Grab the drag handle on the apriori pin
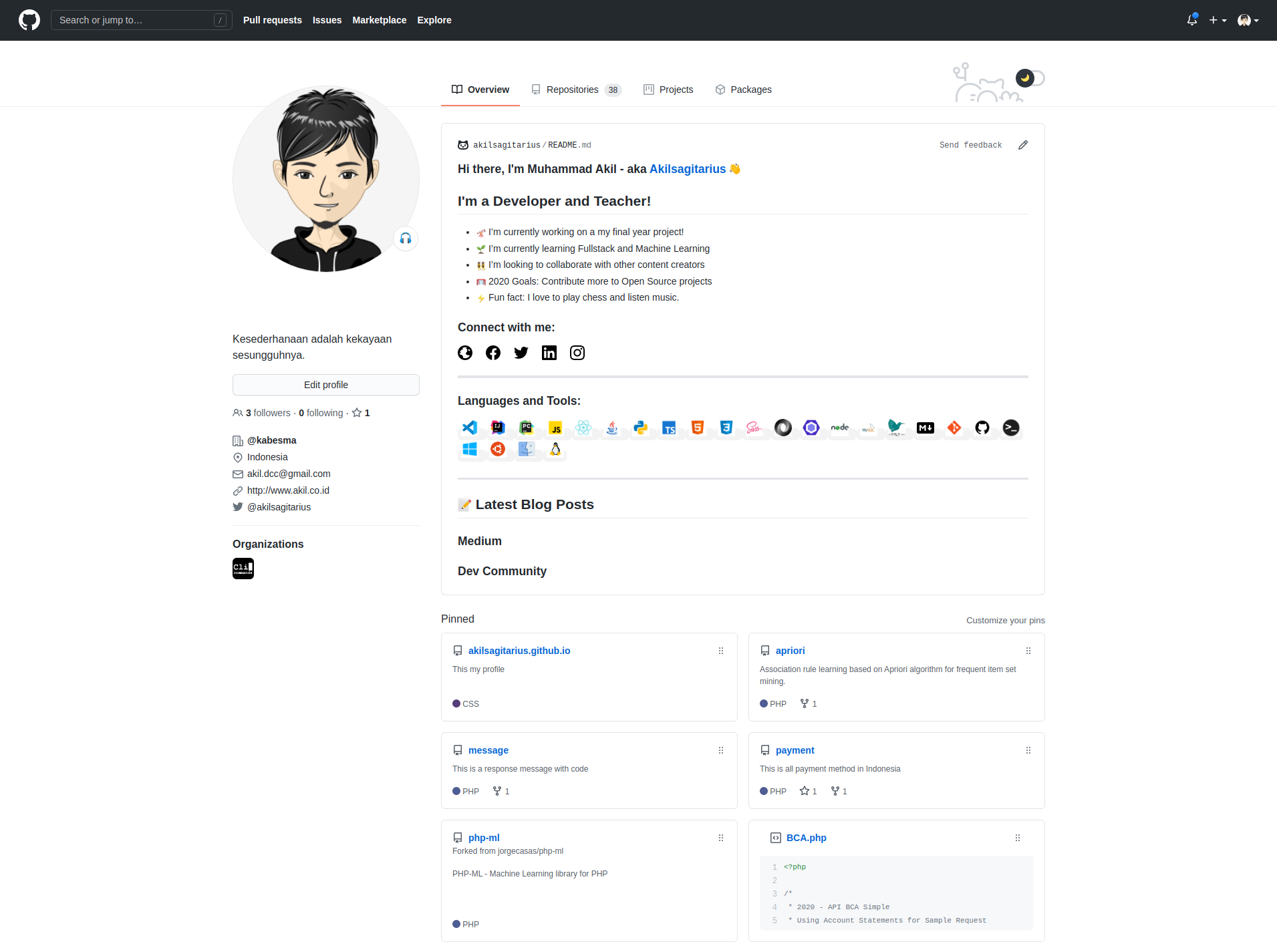 point(1028,651)
